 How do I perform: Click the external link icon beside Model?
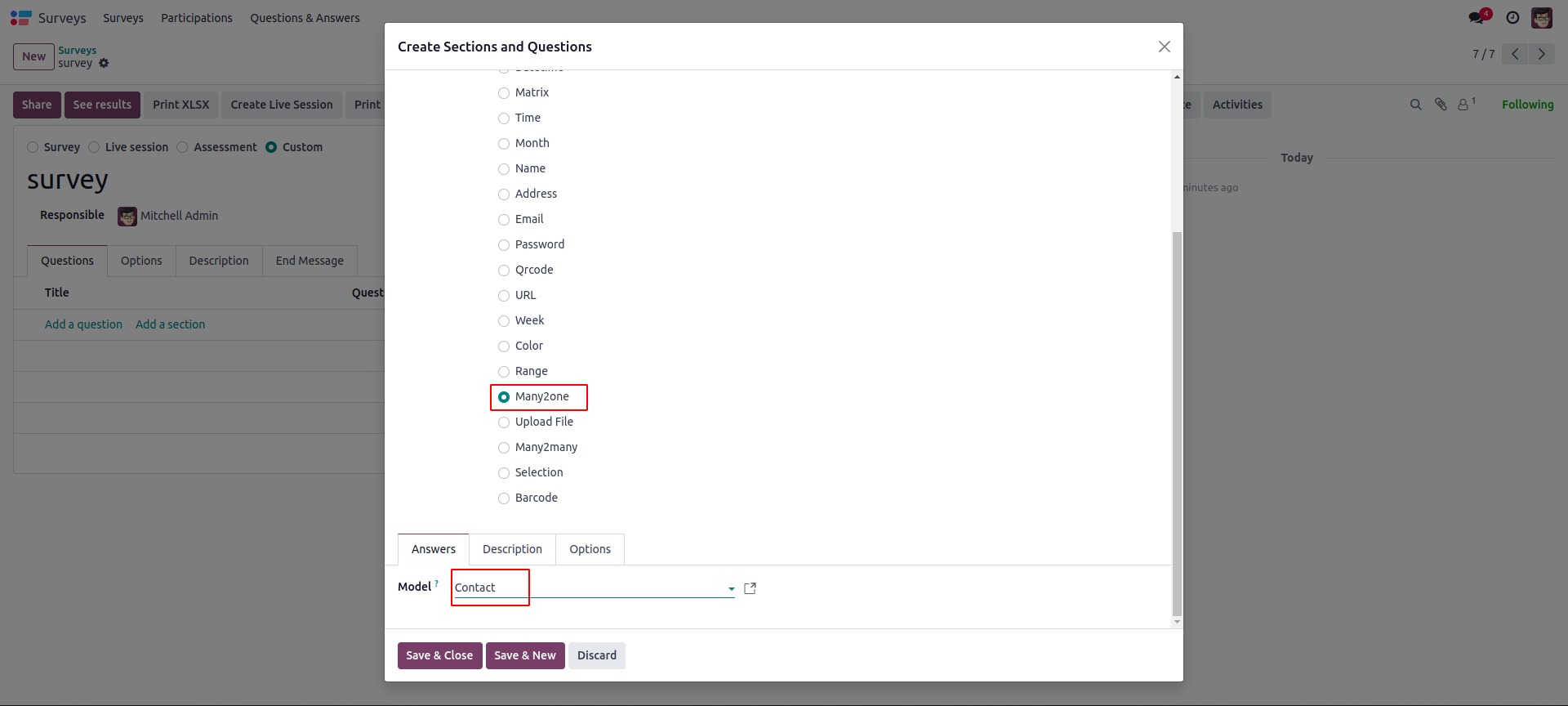click(x=751, y=588)
